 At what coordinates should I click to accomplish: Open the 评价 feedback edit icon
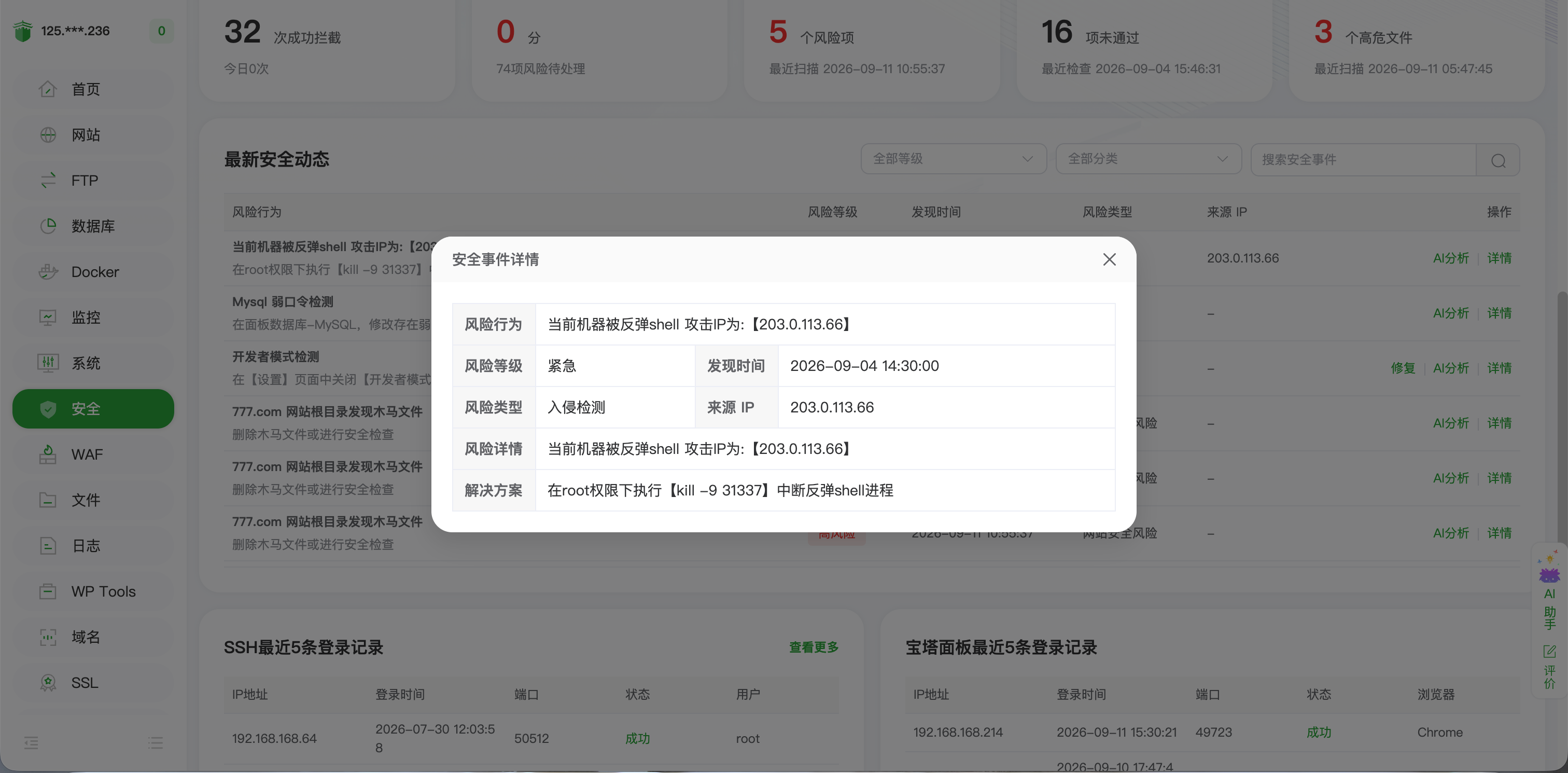[1549, 652]
